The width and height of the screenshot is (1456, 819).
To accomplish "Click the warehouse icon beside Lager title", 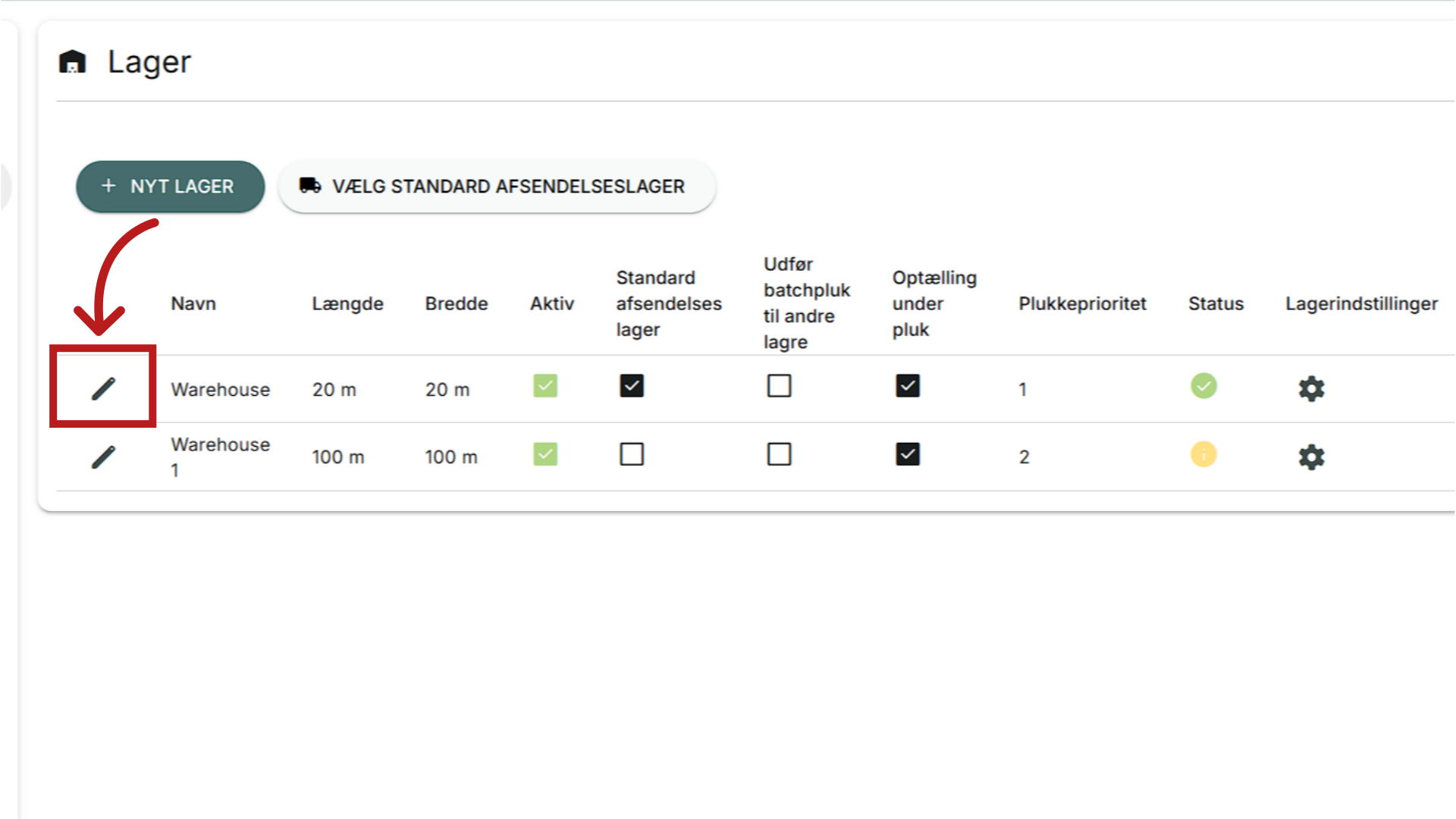I will coord(73,61).
